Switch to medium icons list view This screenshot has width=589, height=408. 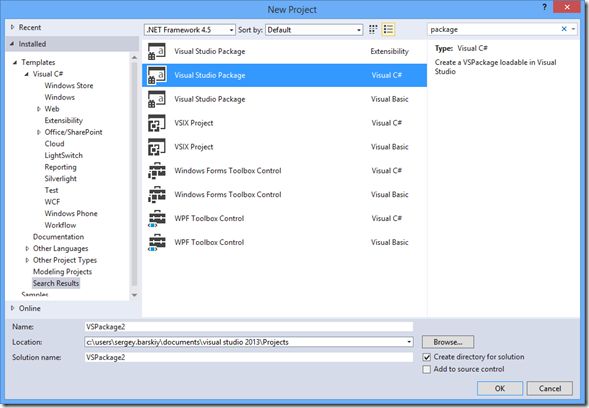pos(388,30)
